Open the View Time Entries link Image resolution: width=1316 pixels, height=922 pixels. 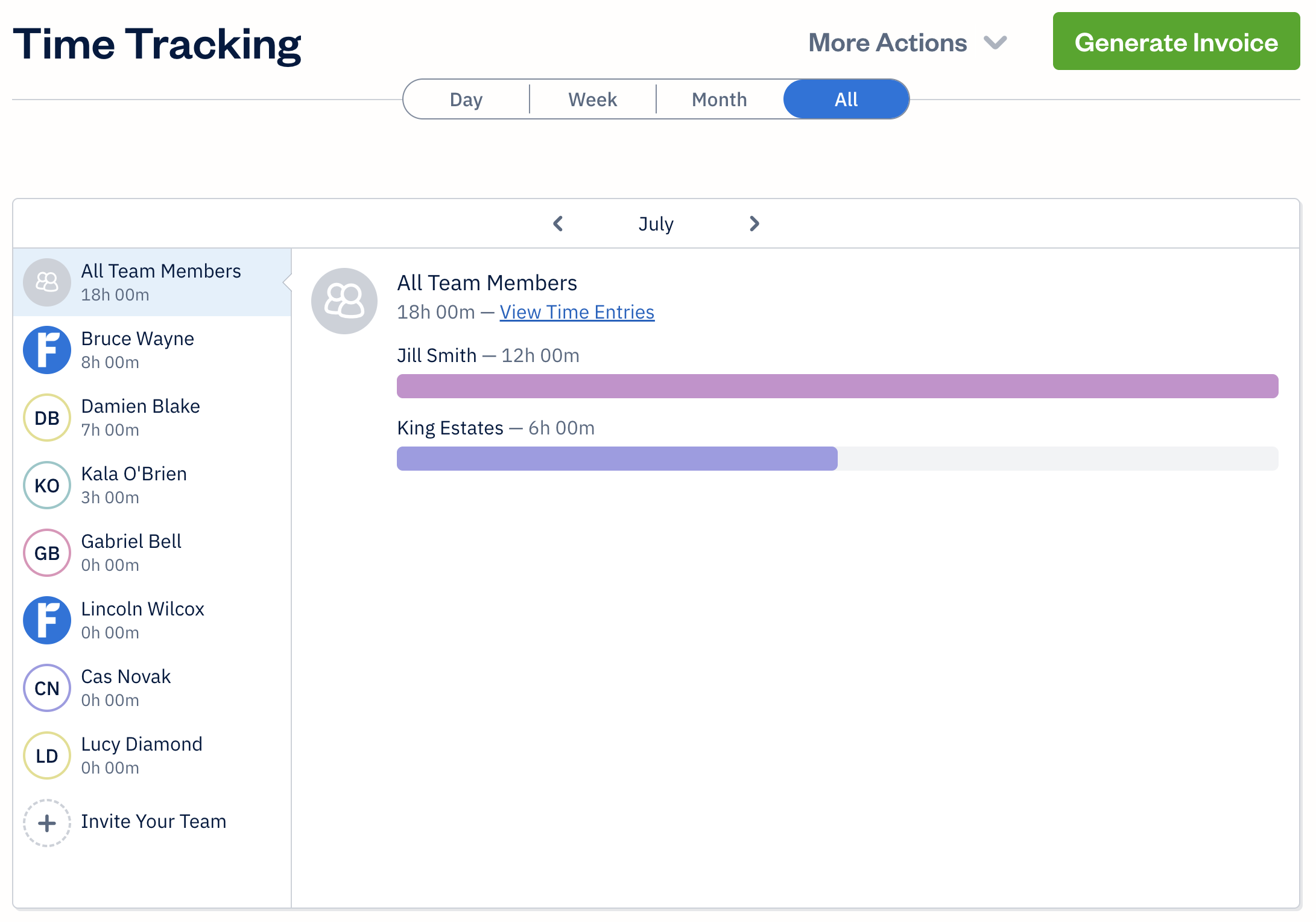577,312
